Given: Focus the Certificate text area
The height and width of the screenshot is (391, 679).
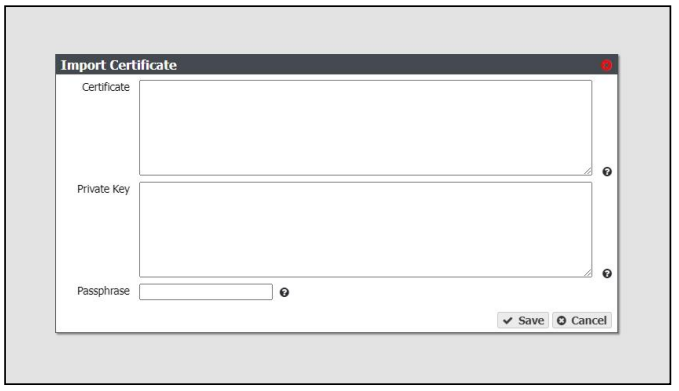Looking at the screenshot, I should tap(365, 128).
